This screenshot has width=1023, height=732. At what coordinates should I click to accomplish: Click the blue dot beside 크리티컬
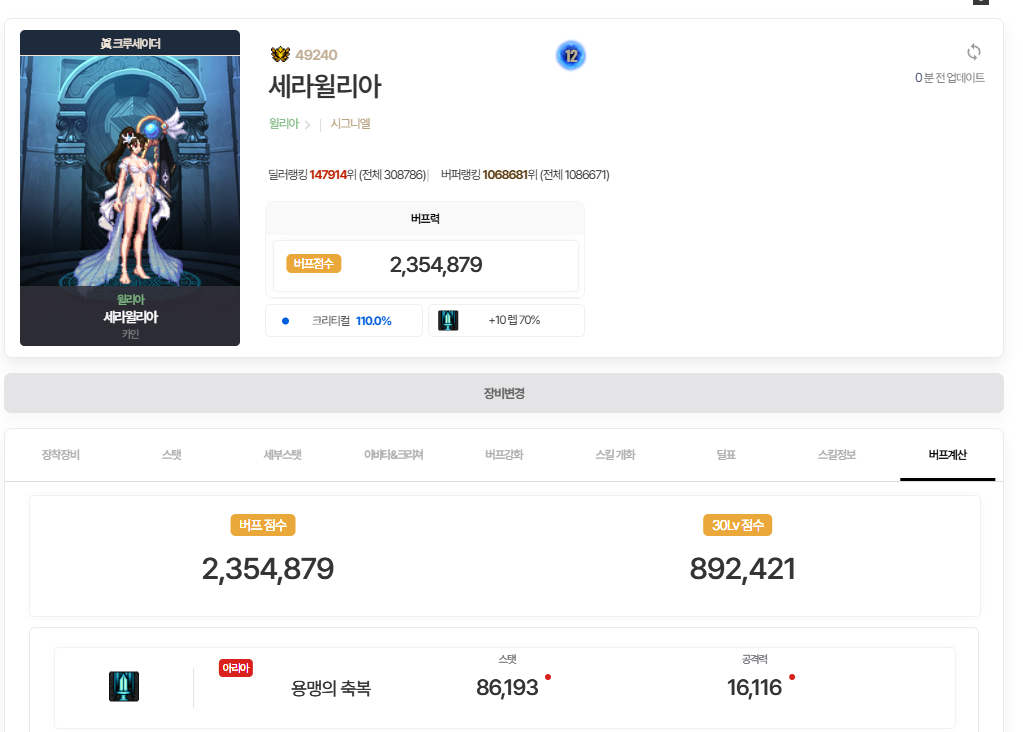pyautogui.click(x=285, y=321)
